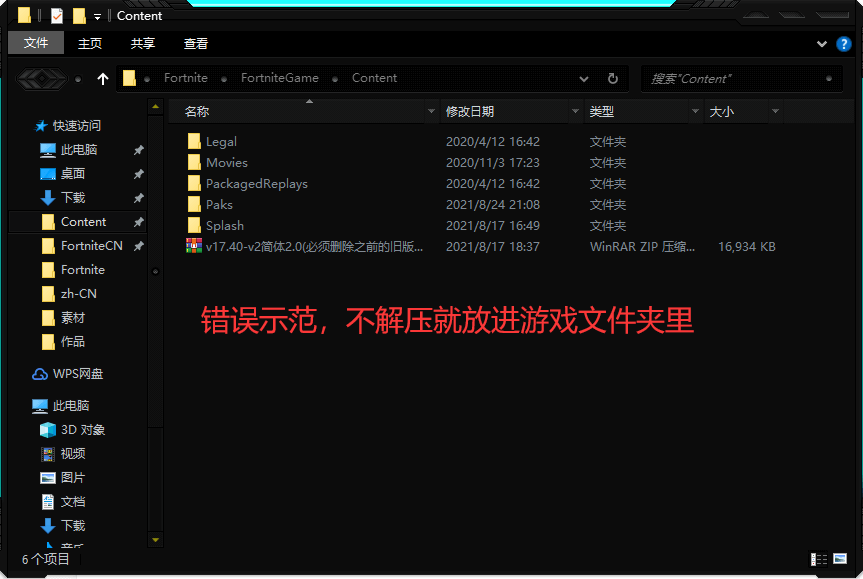This screenshot has width=863, height=579.
Task: Refresh the Content folder view
Action: 613,79
